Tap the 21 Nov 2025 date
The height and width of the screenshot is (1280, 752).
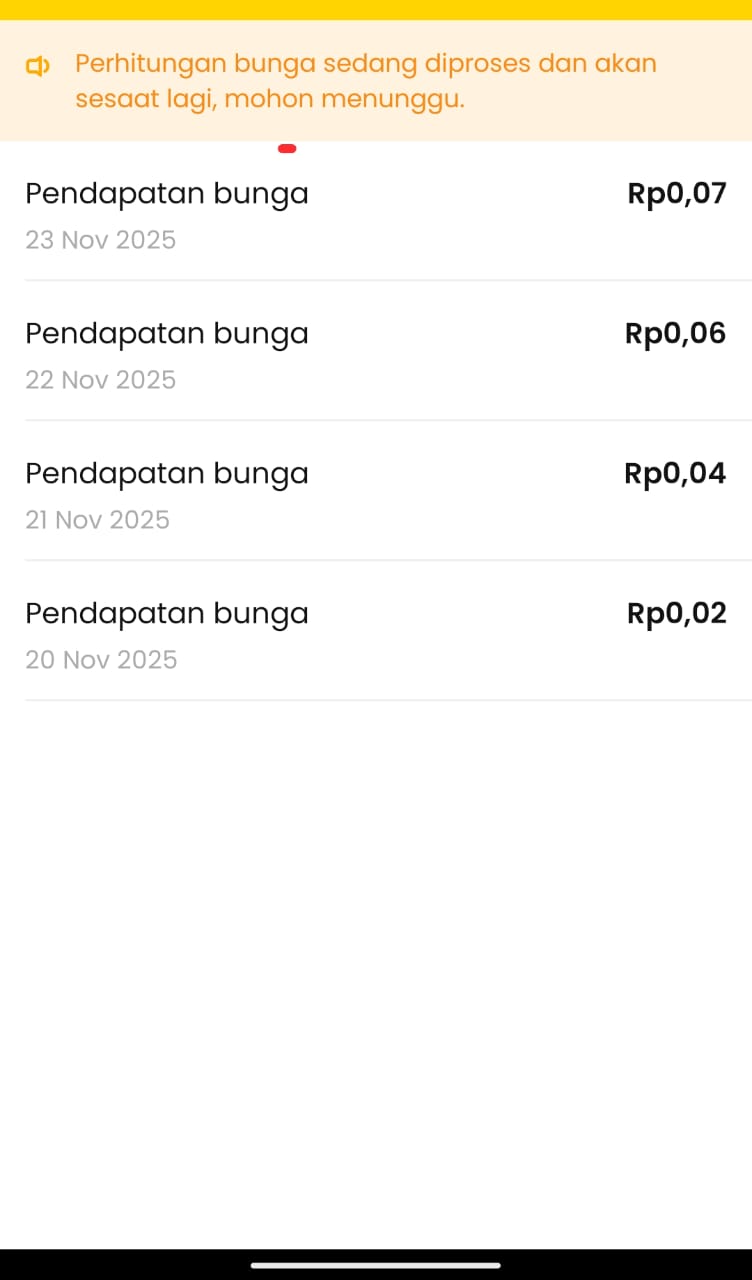coord(98,520)
